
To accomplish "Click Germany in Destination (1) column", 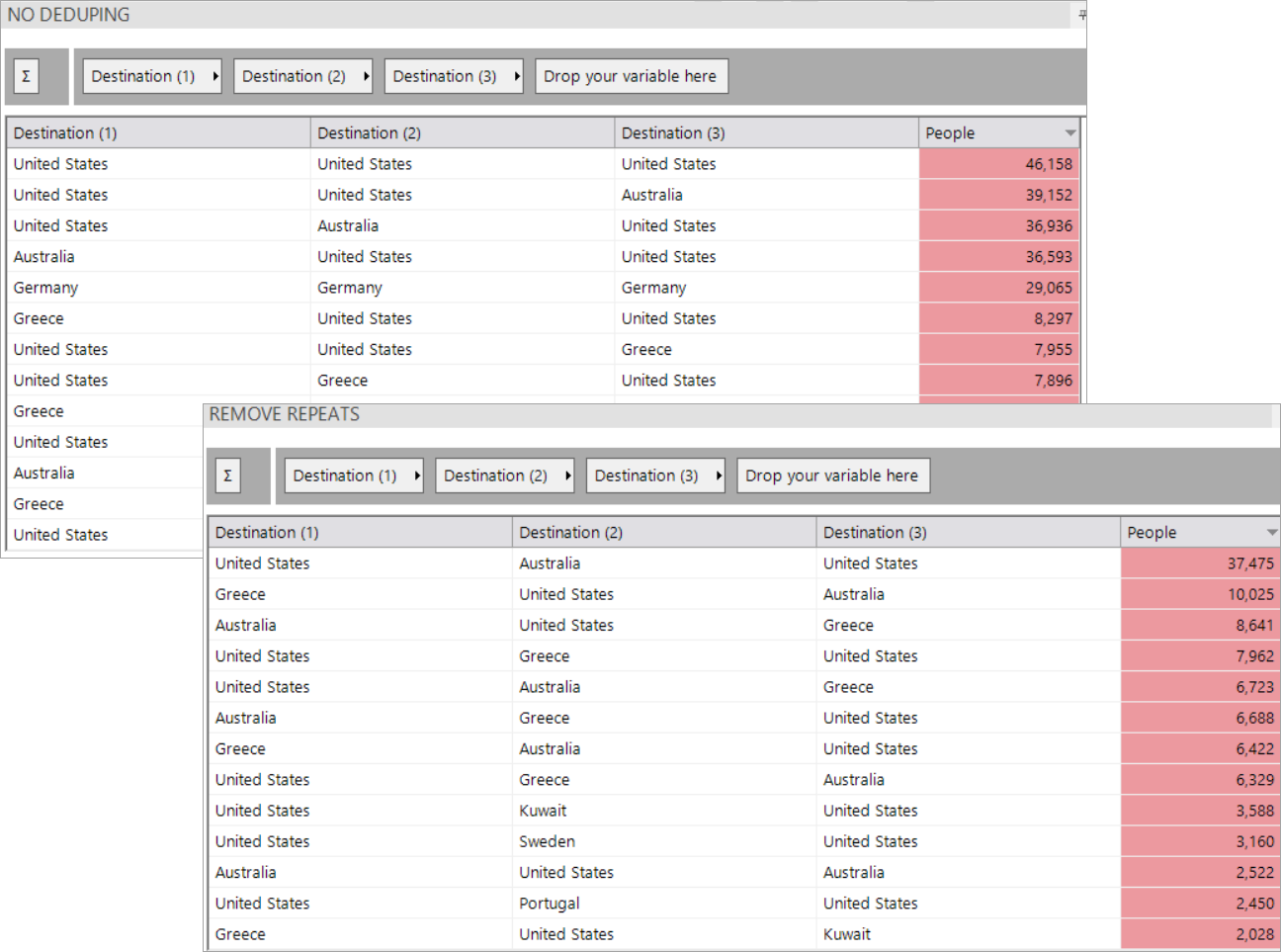I will (x=45, y=288).
